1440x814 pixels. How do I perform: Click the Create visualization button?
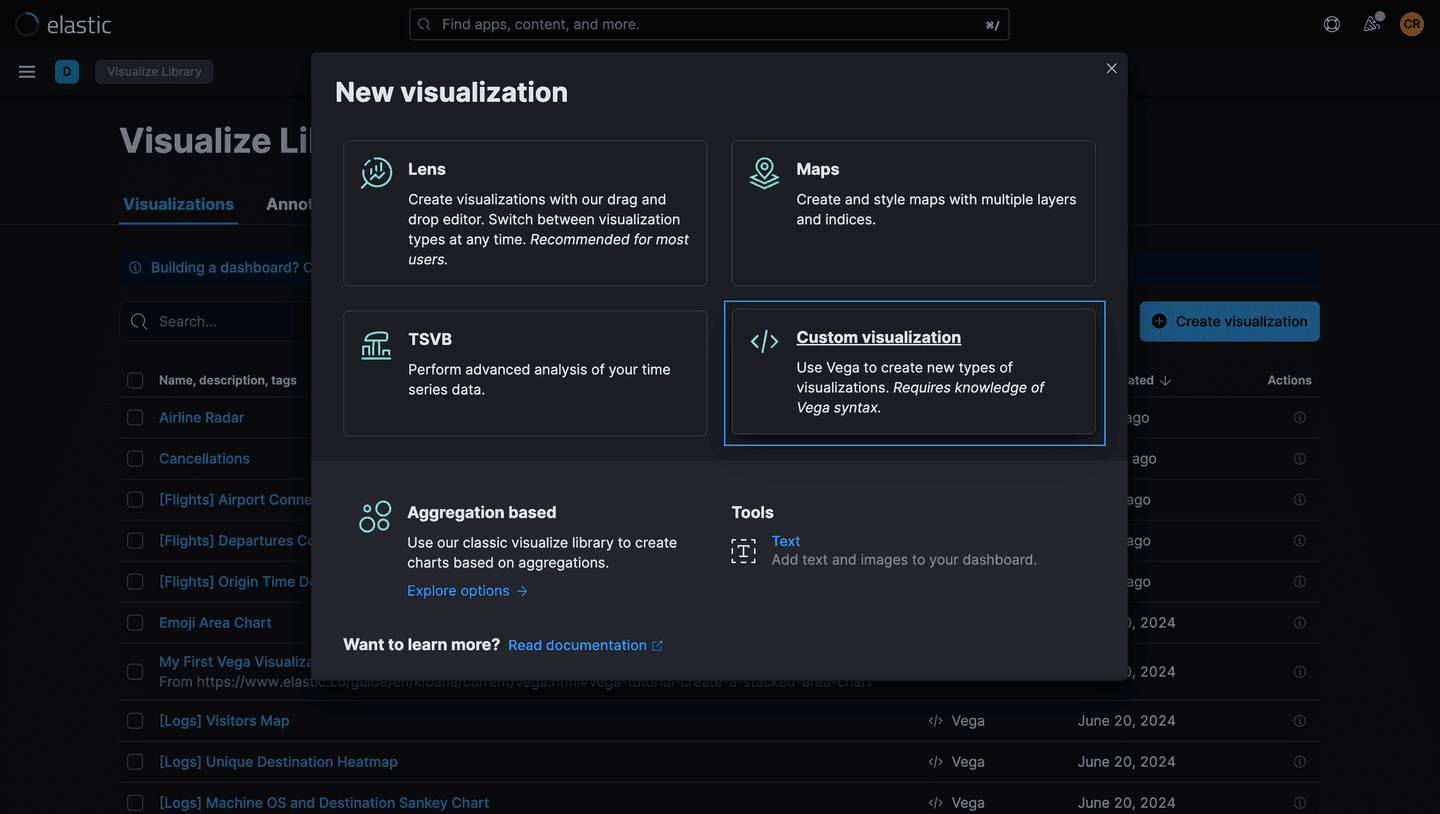[1229, 321]
